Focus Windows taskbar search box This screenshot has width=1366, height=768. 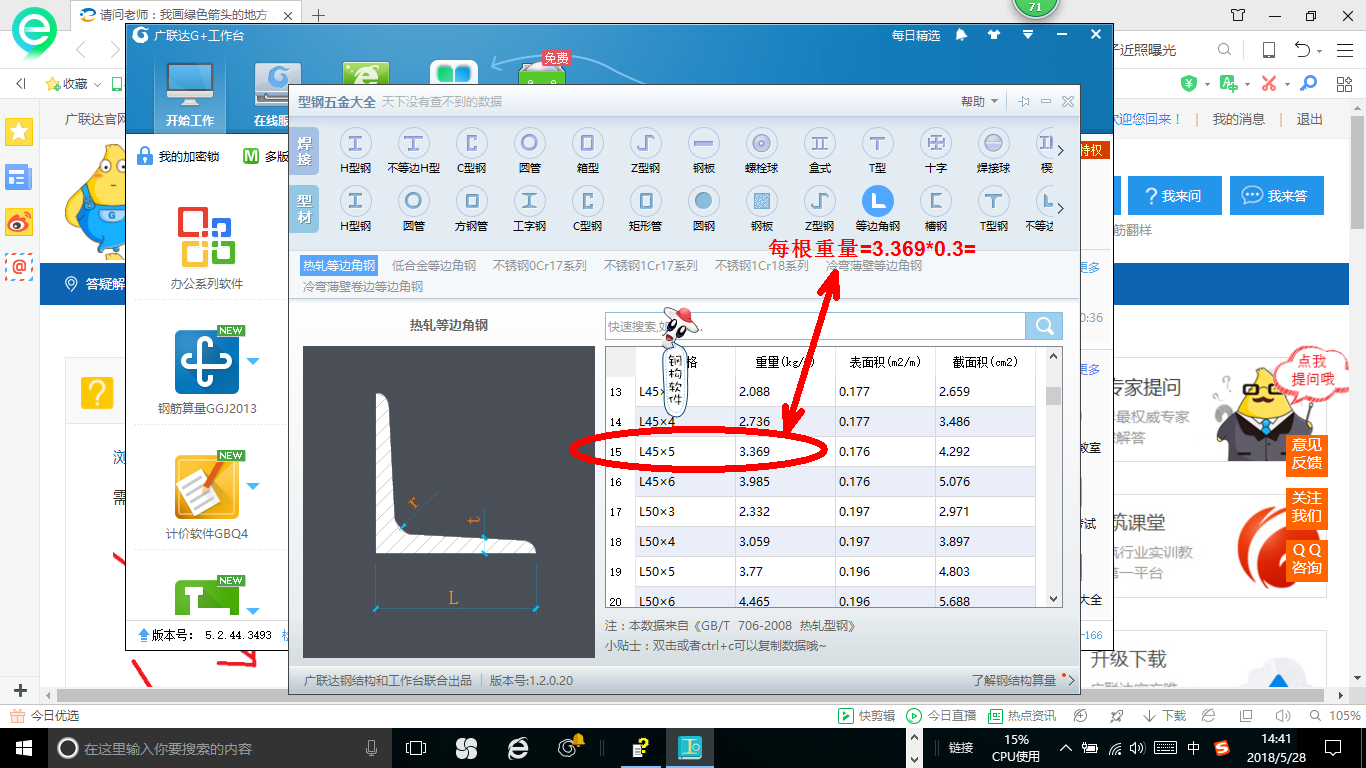click(x=218, y=748)
